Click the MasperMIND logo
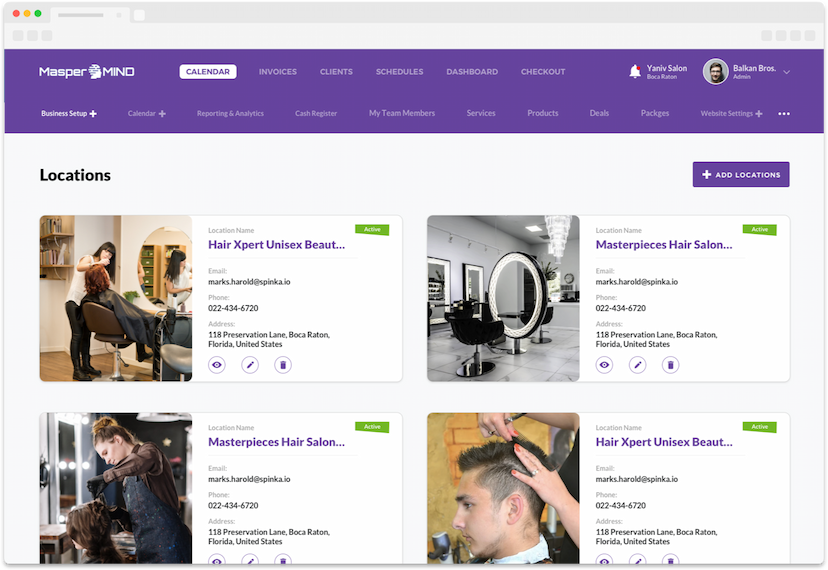828x570 pixels. pos(86,72)
